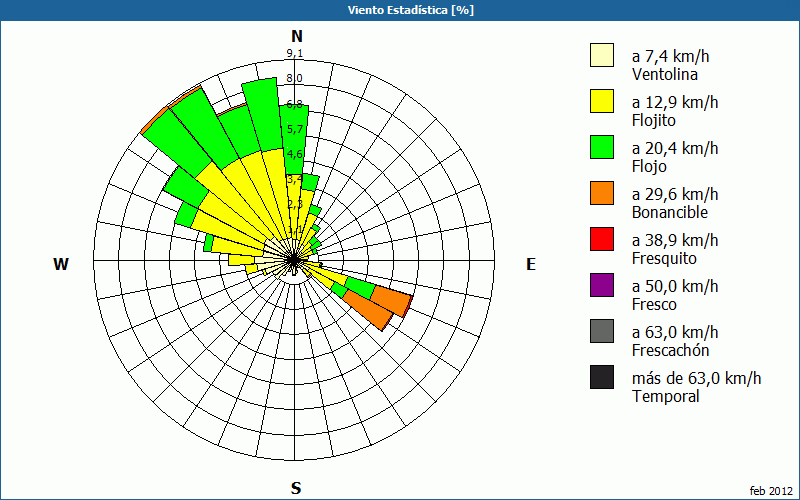
Task: Click the orange Bonancible legend swatch
Action: coord(602,193)
